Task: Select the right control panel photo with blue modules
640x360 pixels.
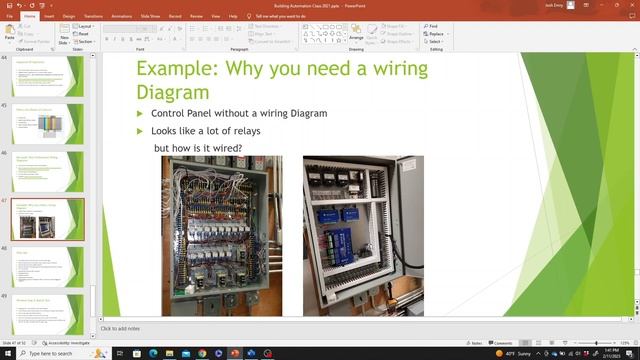Action: 363,236
